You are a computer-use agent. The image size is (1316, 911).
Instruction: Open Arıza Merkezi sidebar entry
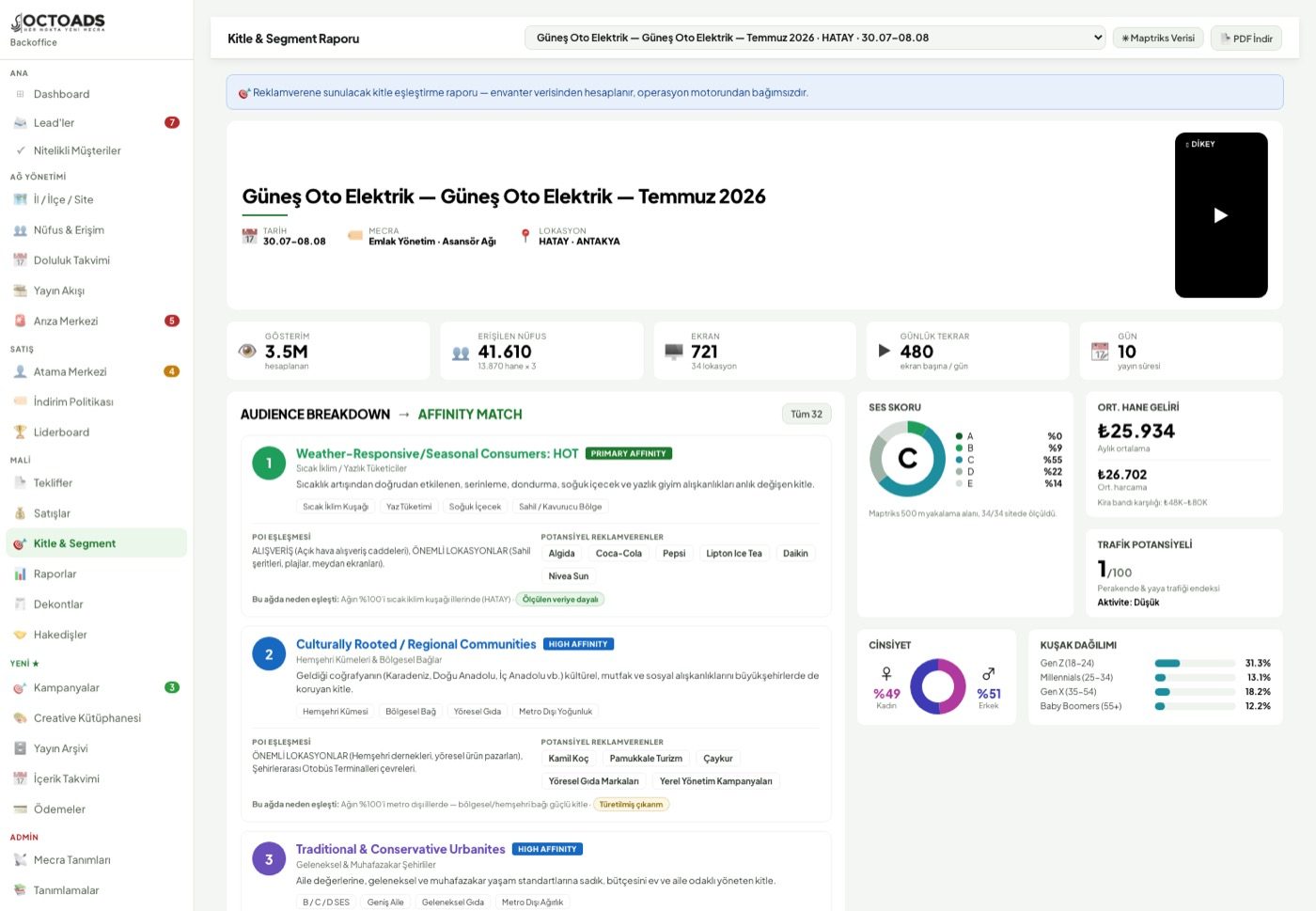96,321
